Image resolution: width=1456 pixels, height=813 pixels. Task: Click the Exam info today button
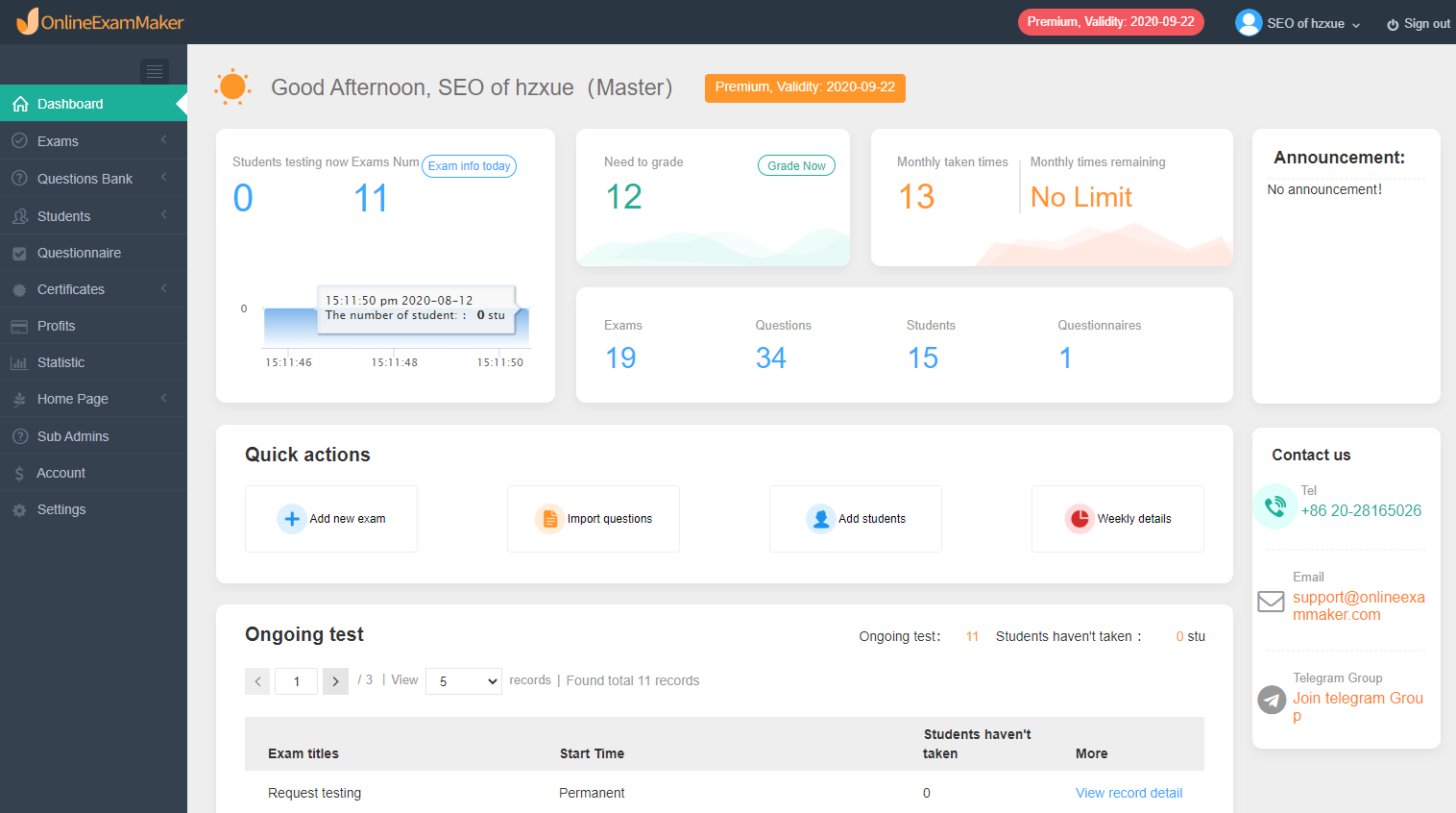(470, 166)
